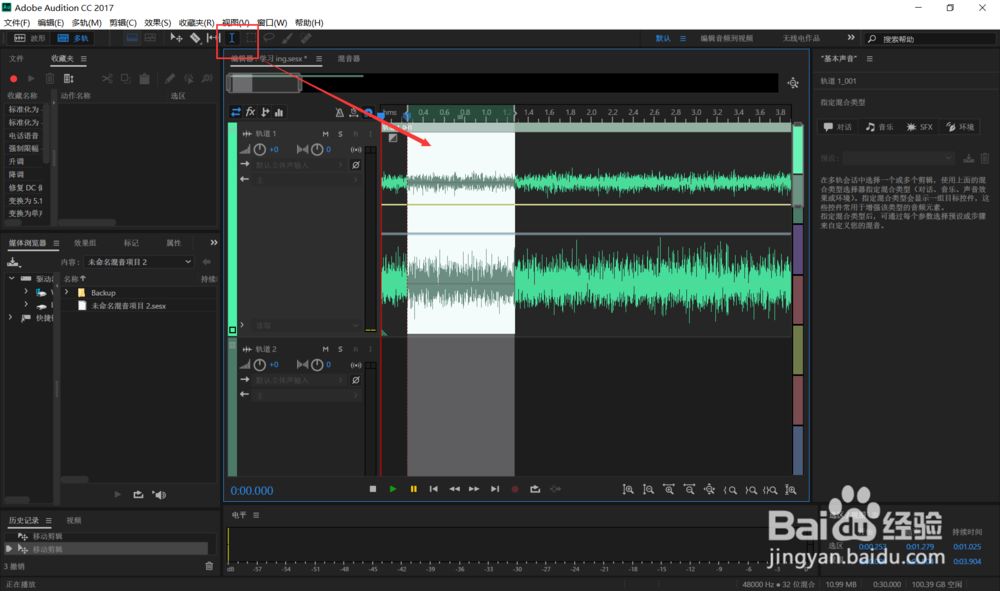Switch to the 标记 tab
Viewport: 1000px width, 591px height.
coord(131,243)
